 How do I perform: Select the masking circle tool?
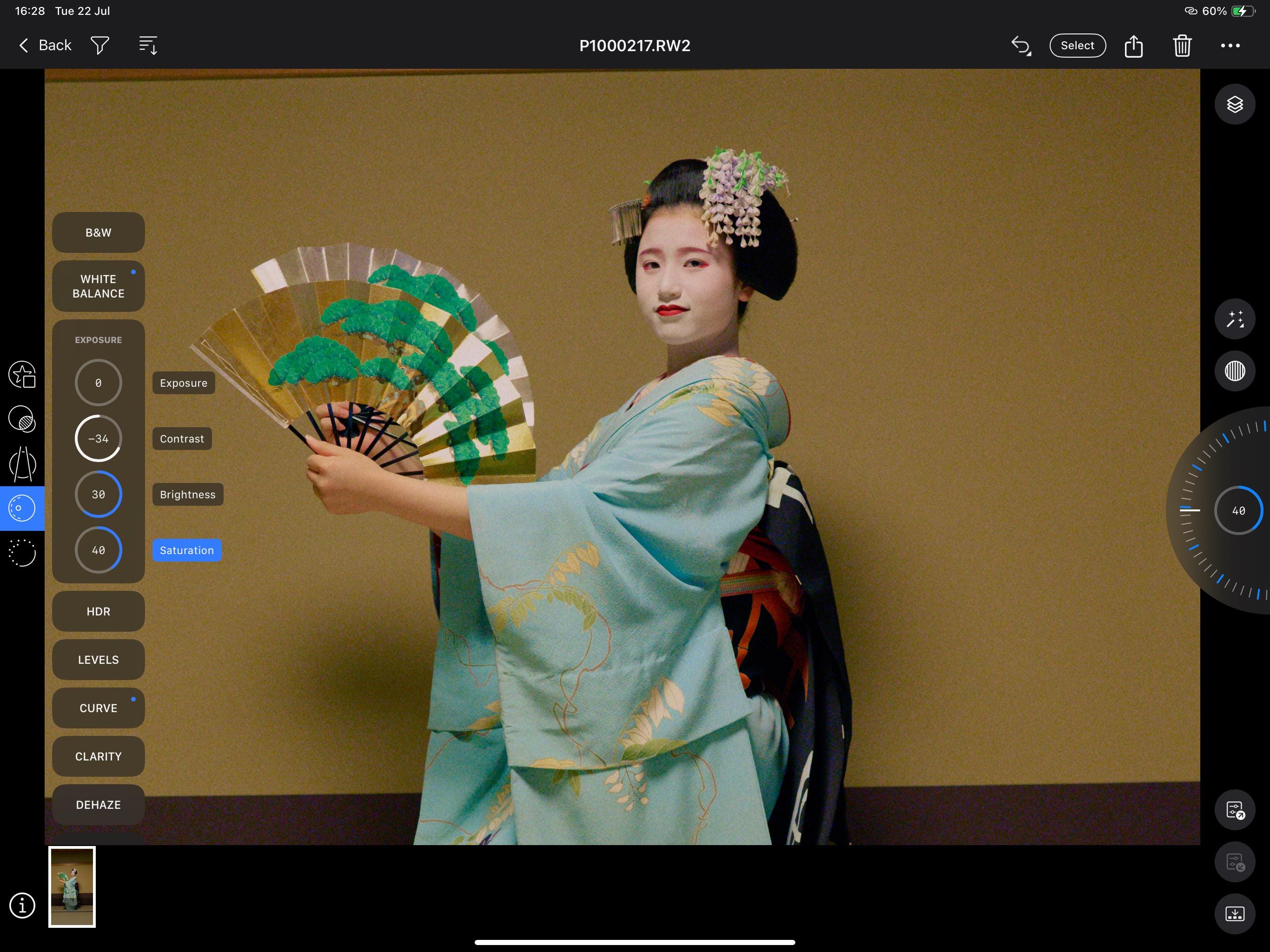(x=22, y=419)
